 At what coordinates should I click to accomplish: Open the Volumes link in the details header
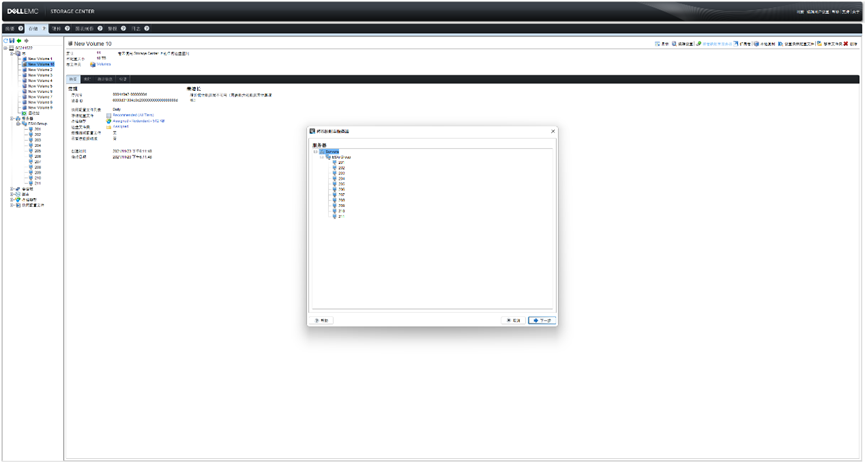[104, 64]
